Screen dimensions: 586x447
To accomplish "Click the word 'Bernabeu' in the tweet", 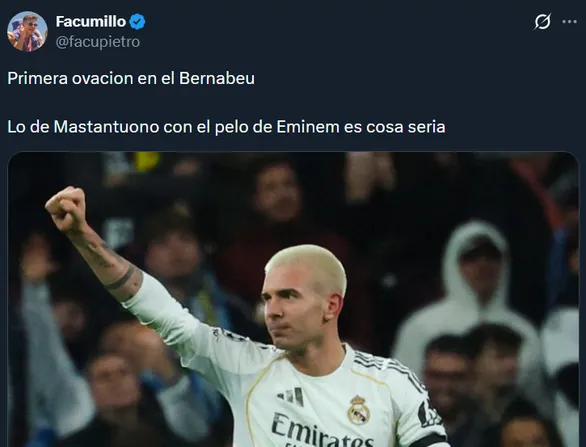I will click(217, 78).
